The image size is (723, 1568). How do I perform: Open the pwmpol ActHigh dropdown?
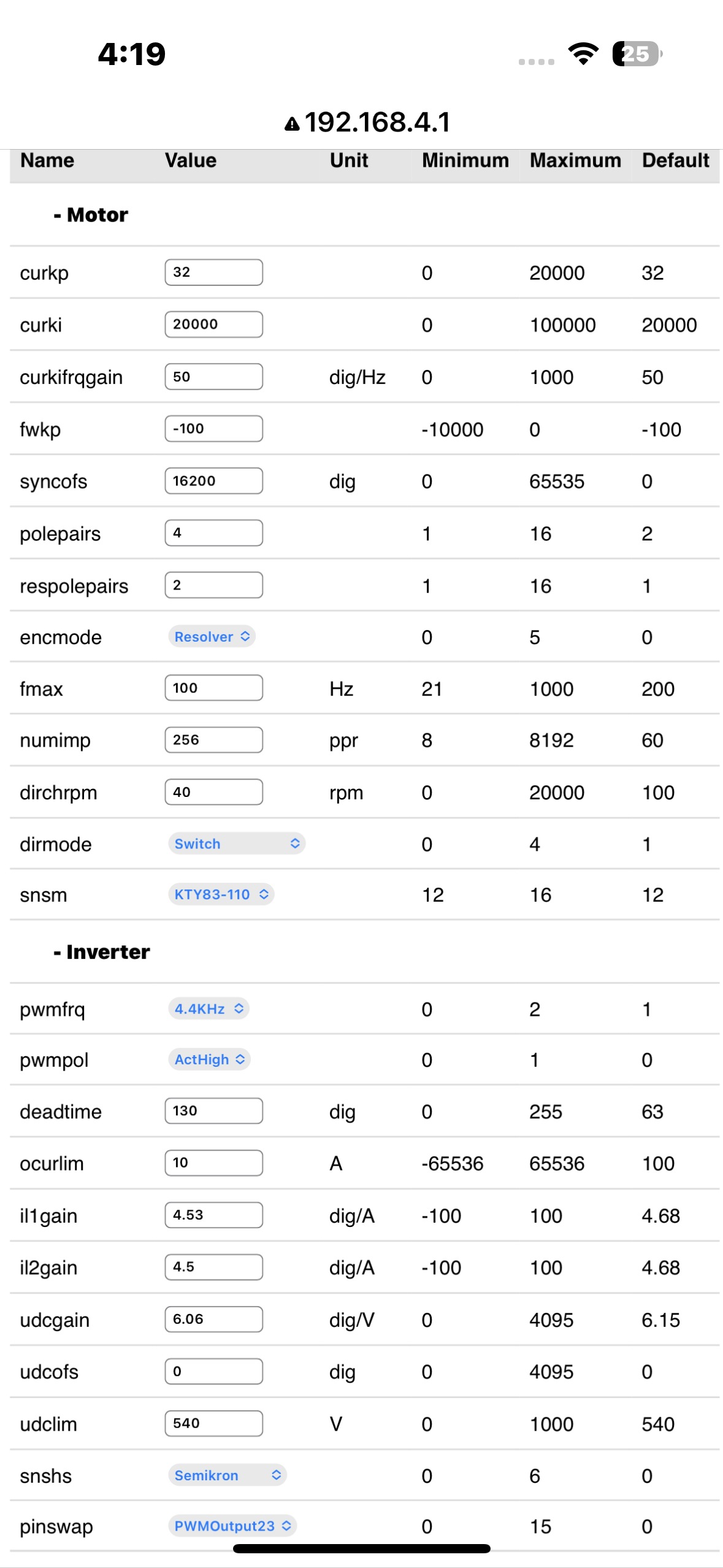pyautogui.click(x=210, y=1059)
